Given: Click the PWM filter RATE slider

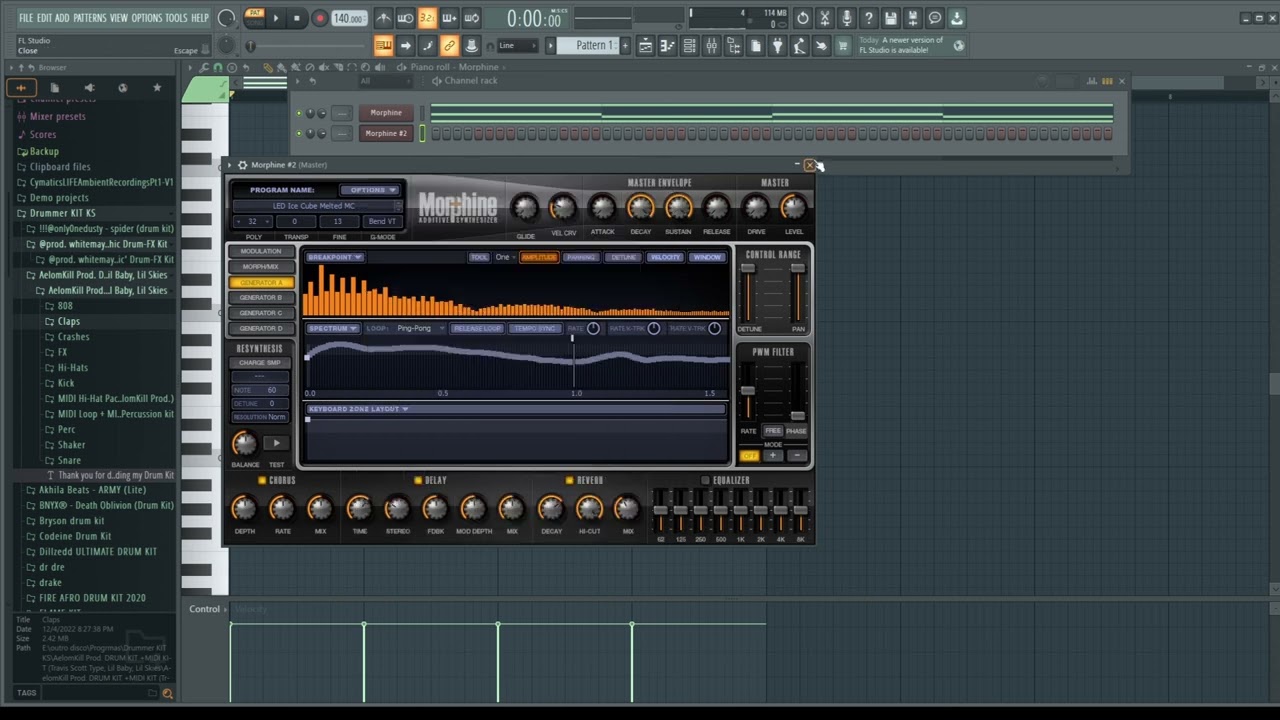Looking at the screenshot, I should pyautogui.click(x=748, y=393).
